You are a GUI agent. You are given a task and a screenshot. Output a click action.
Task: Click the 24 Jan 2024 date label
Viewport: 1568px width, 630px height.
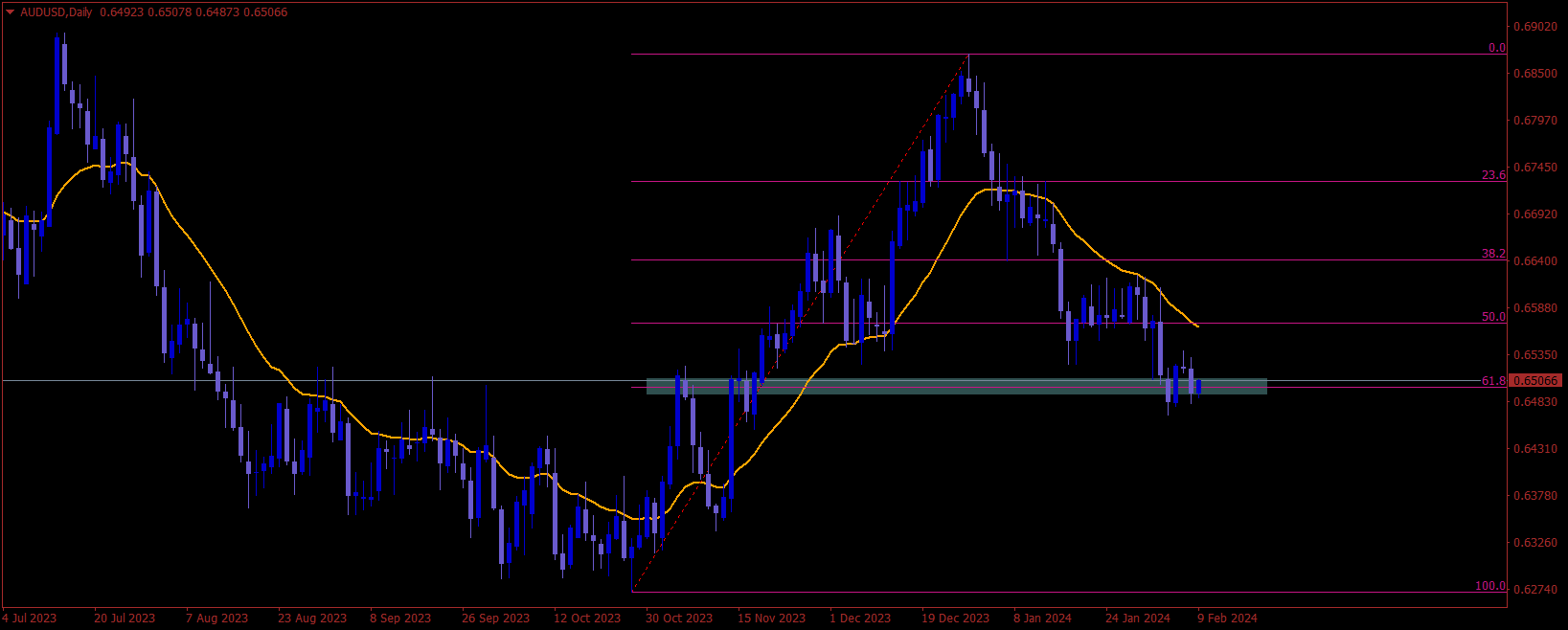tap(1138, 619)
